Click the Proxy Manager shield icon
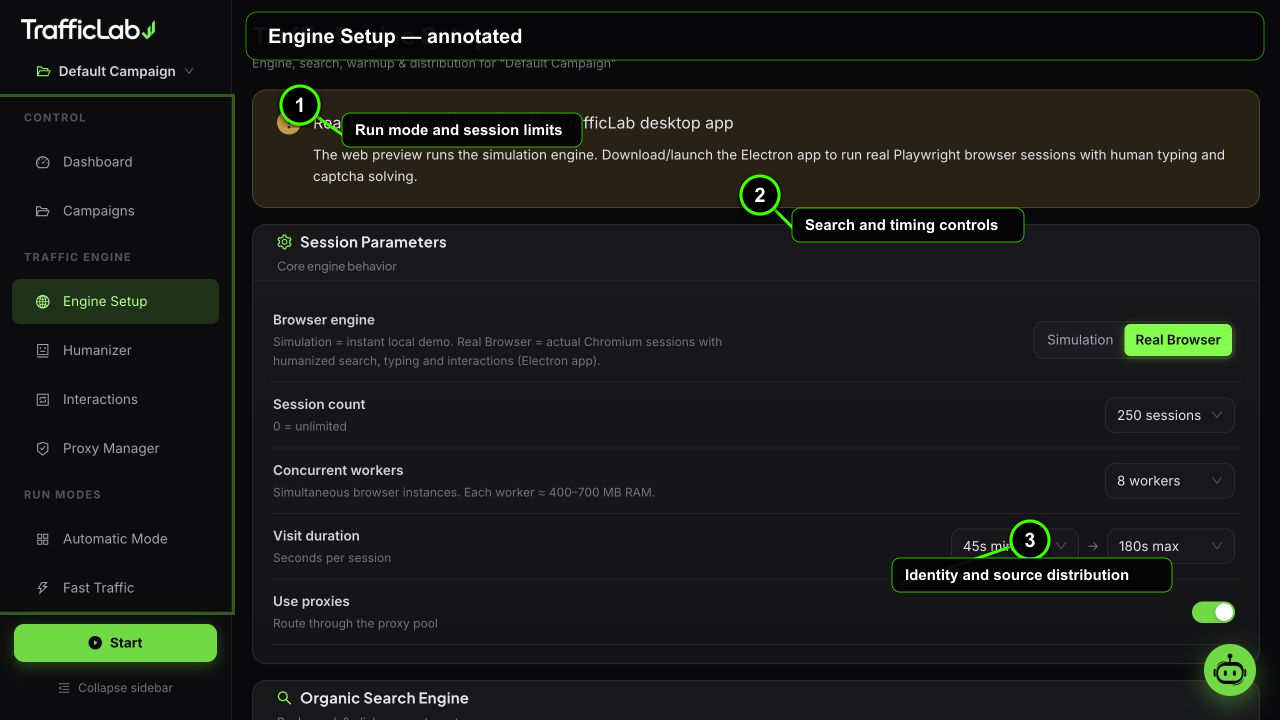Viewport: 1280px width, 720px height. (x=42, y=448)
